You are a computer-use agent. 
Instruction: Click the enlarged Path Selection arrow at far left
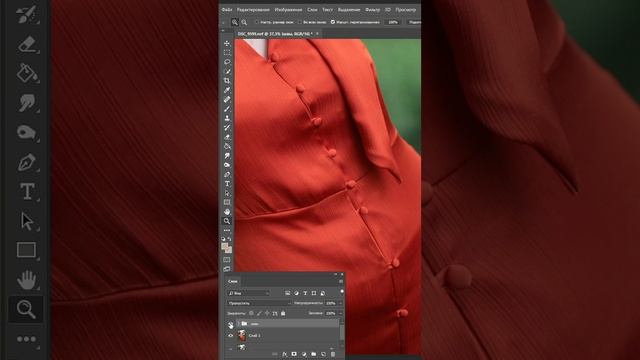pyautogui.click(x=26, y=221)
